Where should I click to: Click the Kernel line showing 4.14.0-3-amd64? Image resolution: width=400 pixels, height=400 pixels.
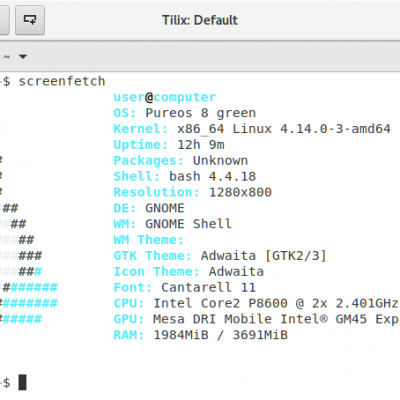[252, 129]
